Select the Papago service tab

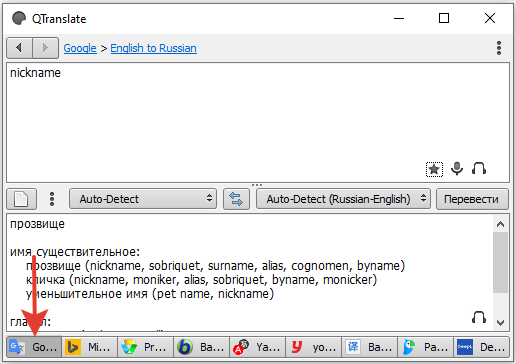click(426, 347)
